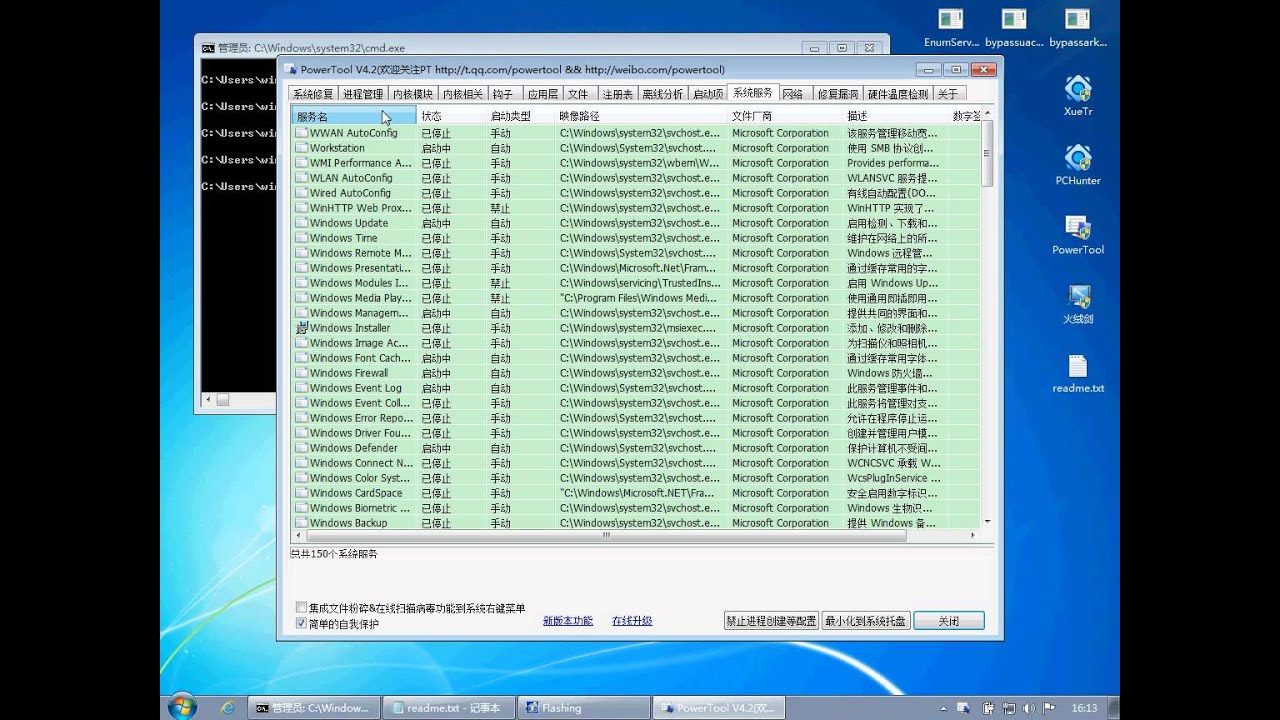This screenshot has width=1280, height=720.
Task: Sort by 启动类型 column header
Action: click(520, 116)
